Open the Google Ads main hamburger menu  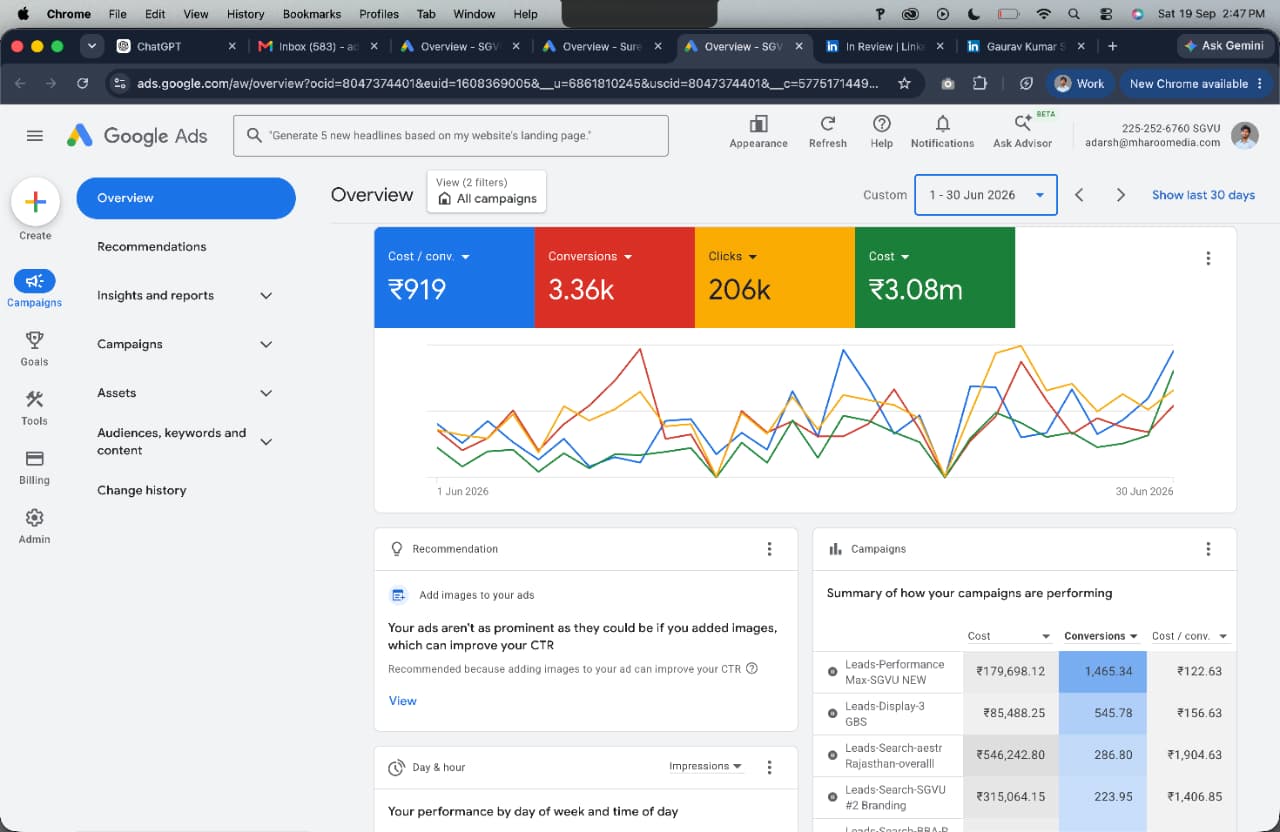[35, 136]
